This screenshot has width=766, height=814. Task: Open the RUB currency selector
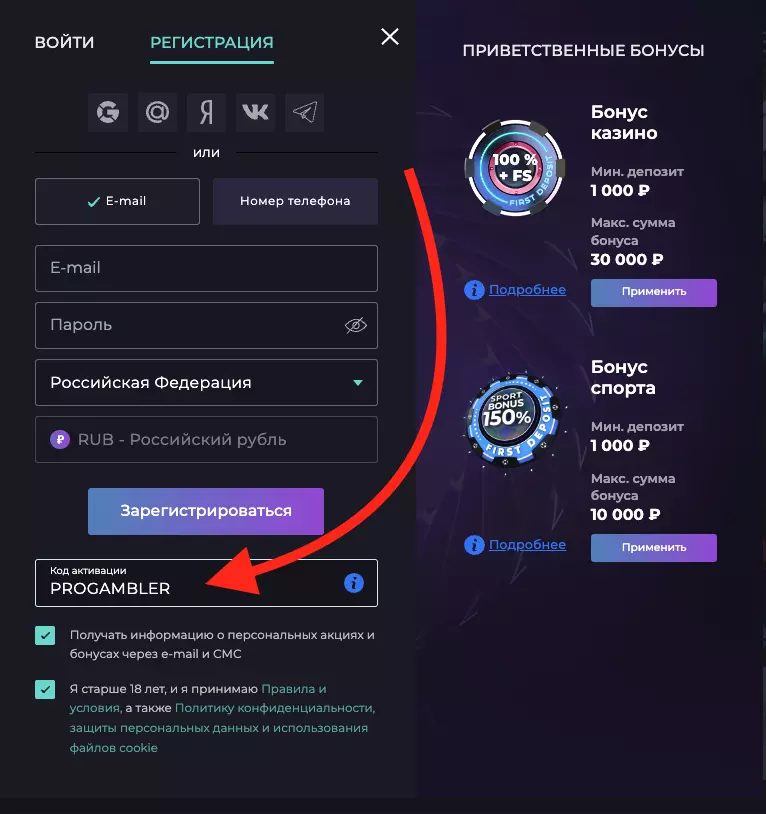pyautogui.click(x=206, y=439)
